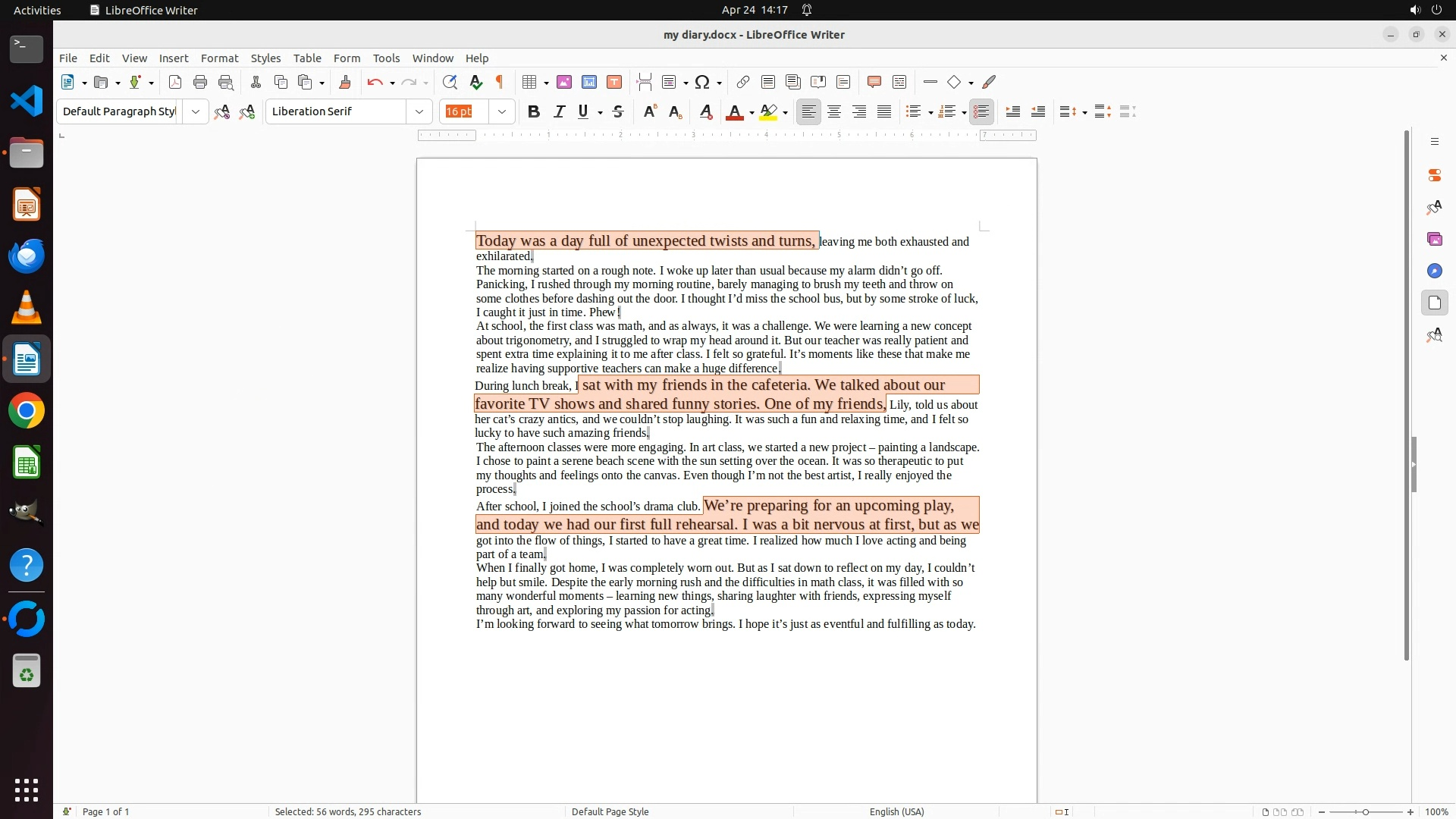
Task: Click the Clone Formatting paintbrush icon
Action: (x=344, y=83)
